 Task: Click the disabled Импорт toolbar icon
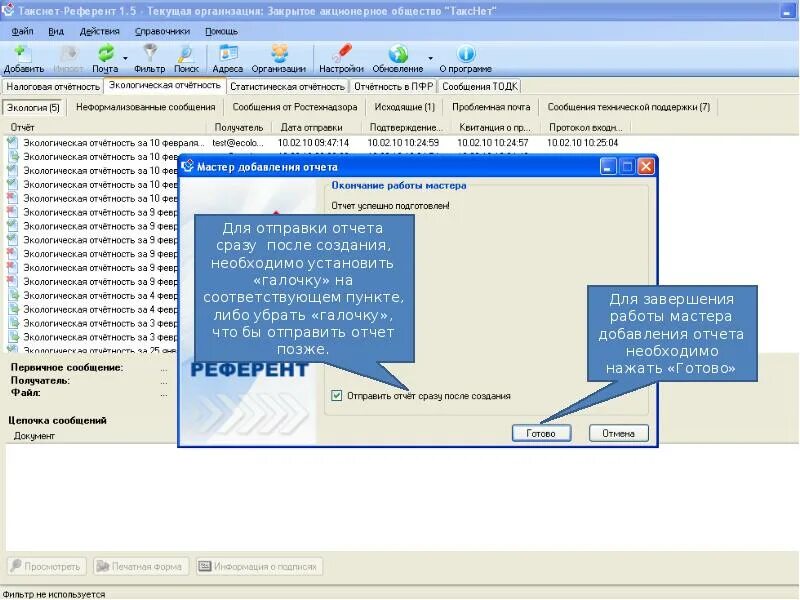(68, 59)
